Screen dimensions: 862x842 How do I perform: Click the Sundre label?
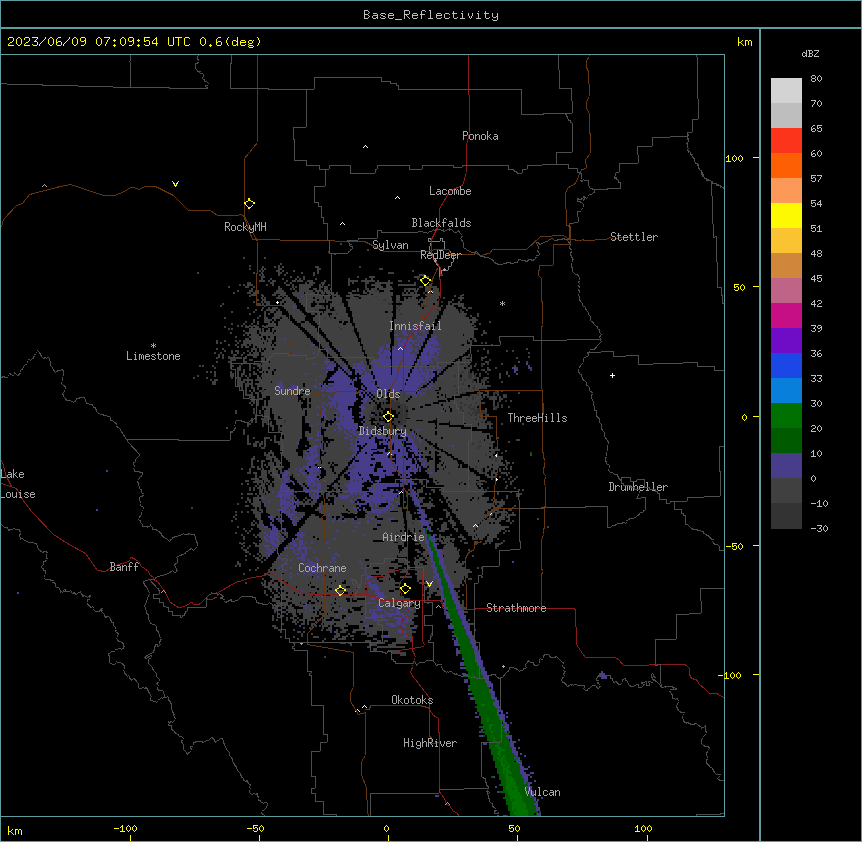(x=292, y=391)
